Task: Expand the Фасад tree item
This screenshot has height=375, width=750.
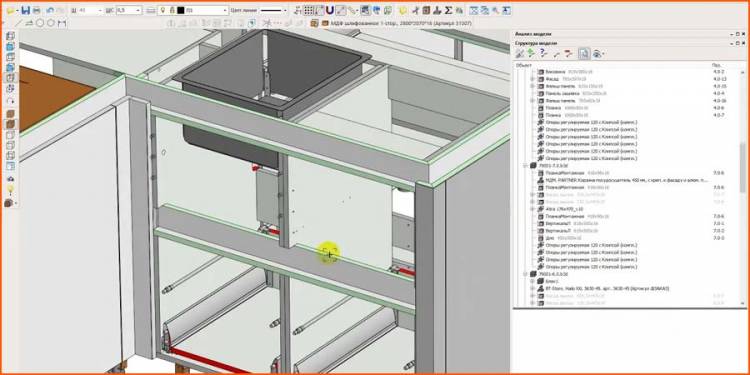Action: pos(532,79)
